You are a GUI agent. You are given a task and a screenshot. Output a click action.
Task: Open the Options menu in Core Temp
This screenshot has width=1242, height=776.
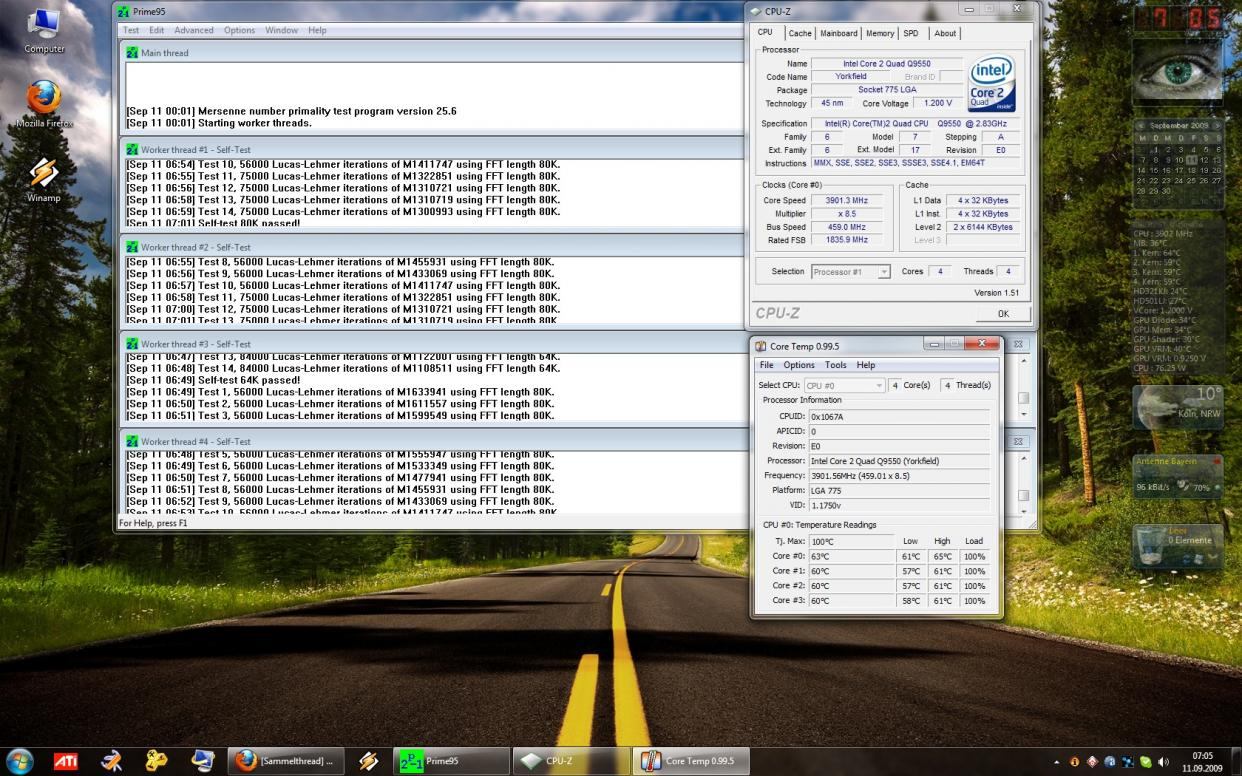799,365
